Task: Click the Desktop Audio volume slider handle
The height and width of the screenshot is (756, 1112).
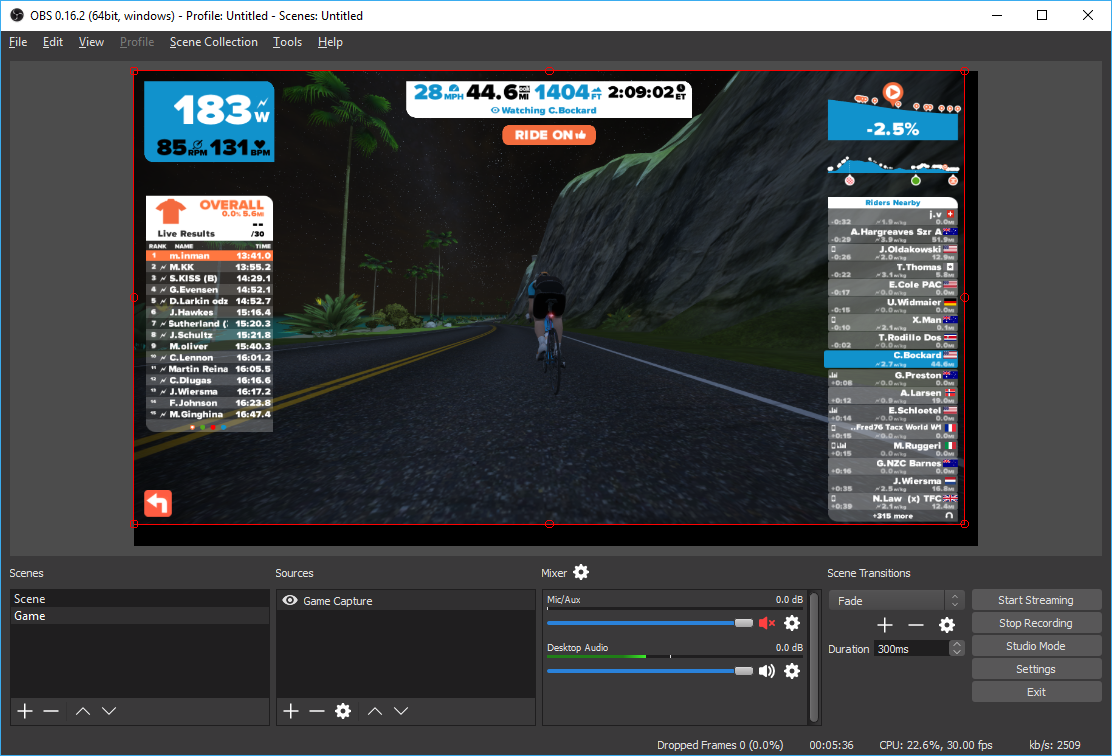Action: (x=744, y=671)
